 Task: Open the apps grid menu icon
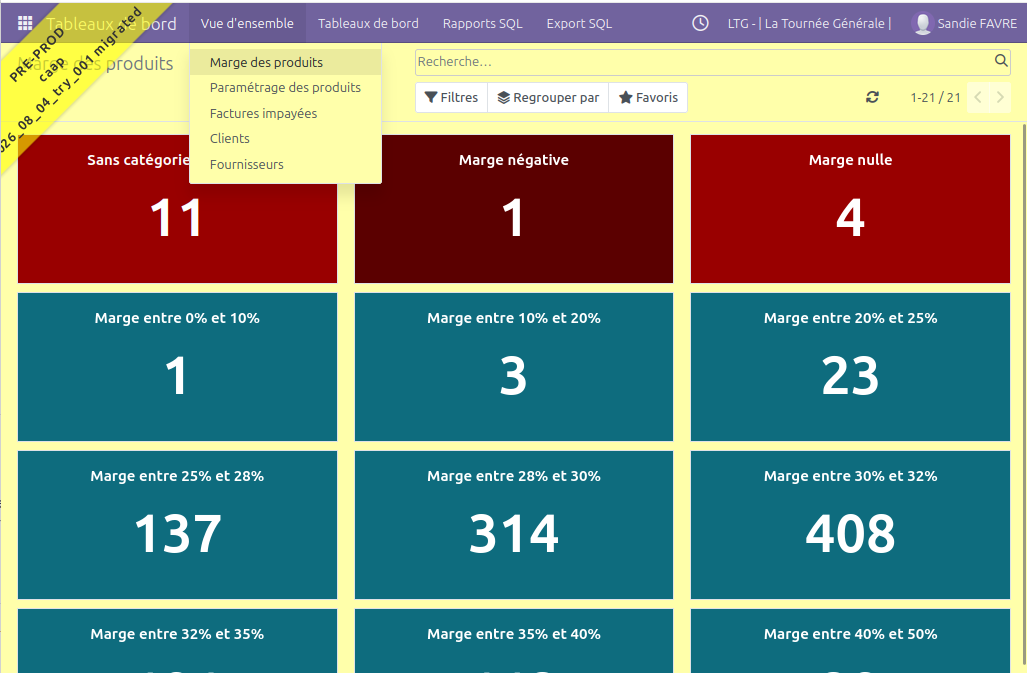pyautogui.click(x=25, y=24)
